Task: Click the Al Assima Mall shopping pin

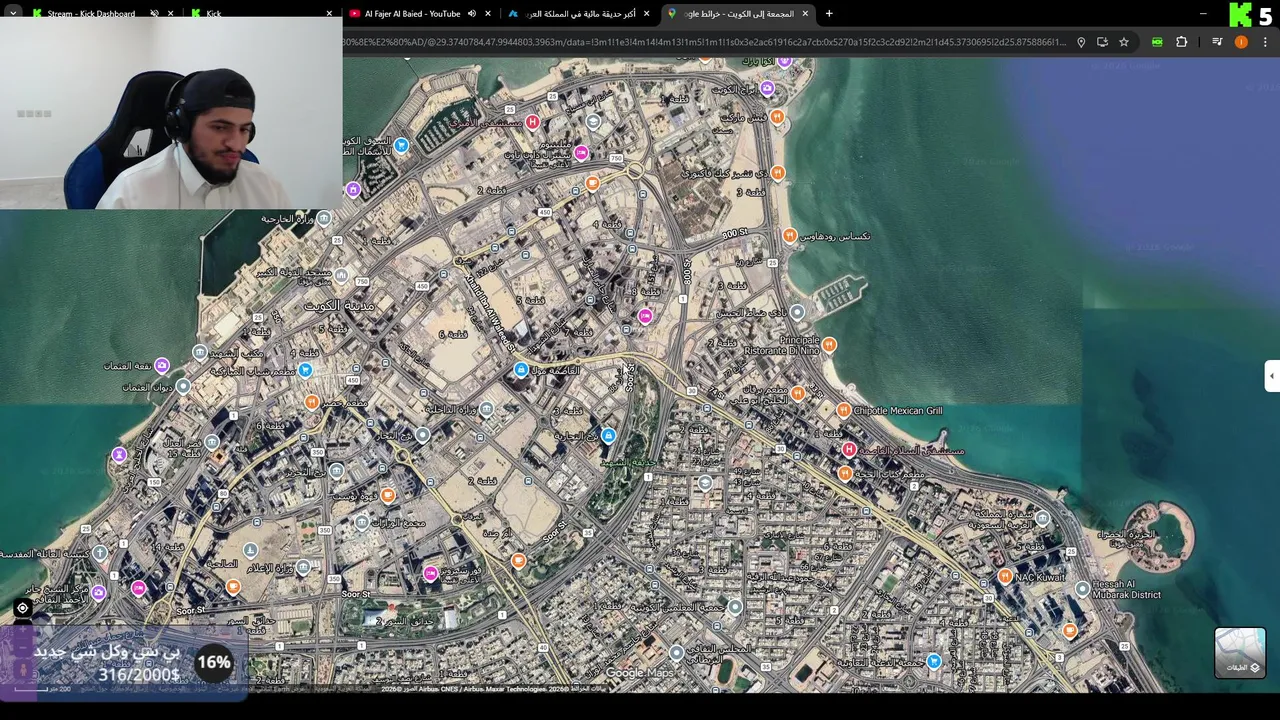Action: click(x=520, y=371)
